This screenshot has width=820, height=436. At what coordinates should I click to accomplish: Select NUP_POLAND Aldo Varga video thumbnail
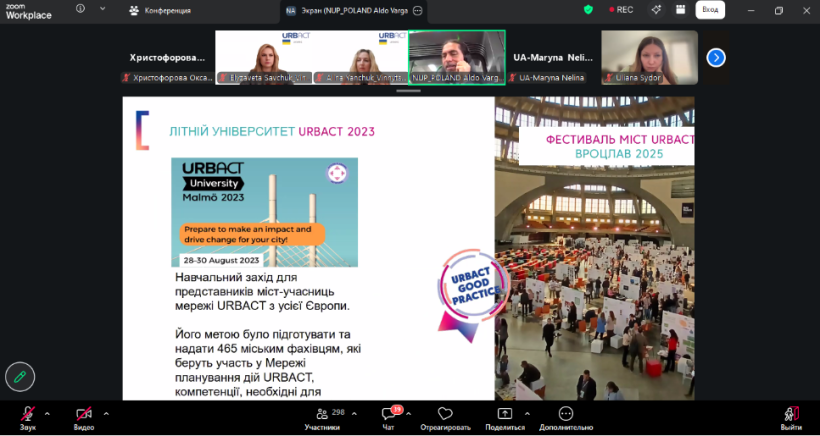click(457, 57)
